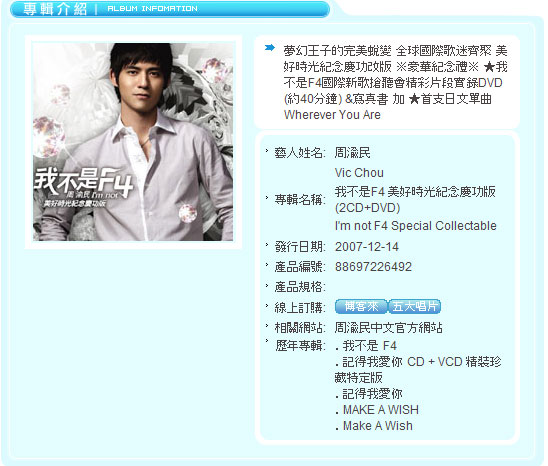Open the Make A Wish album link
Viewport: 548px width, 466px height.
point(377,425)
